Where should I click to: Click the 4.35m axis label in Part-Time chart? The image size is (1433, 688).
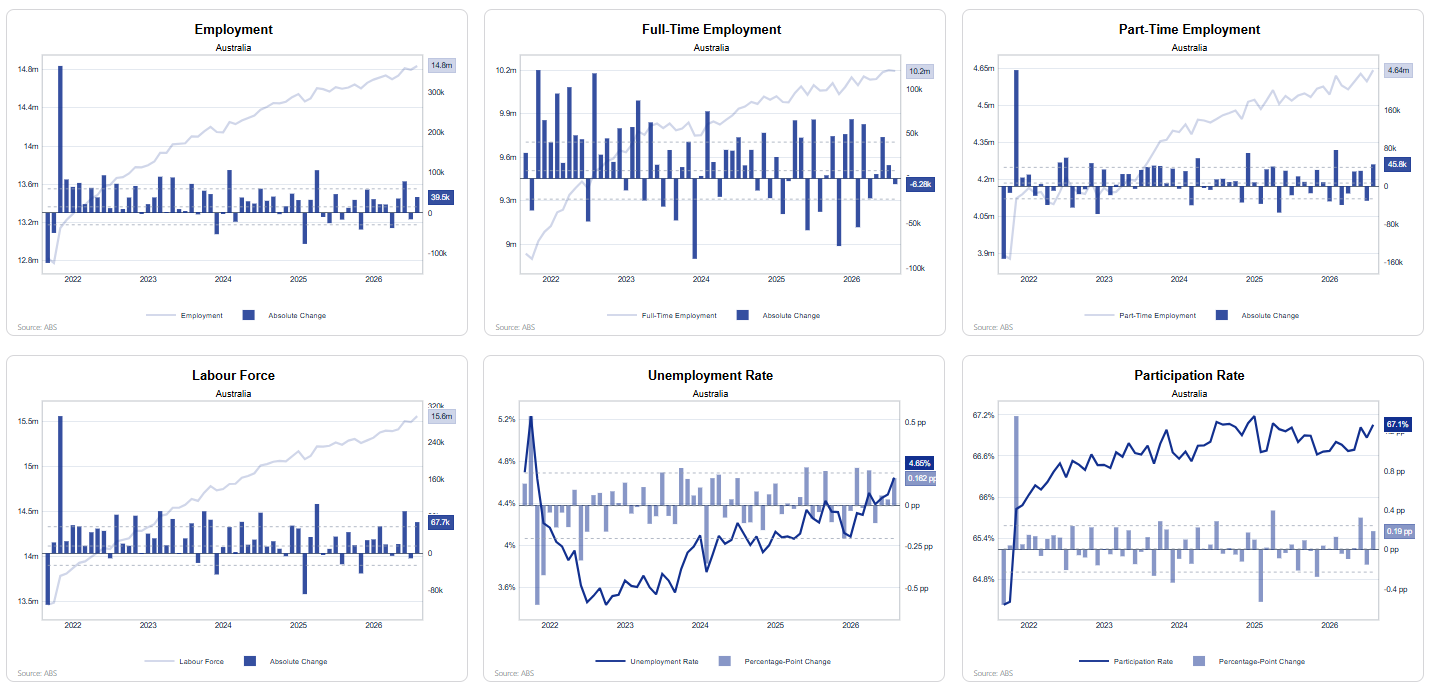pos(984,143)
